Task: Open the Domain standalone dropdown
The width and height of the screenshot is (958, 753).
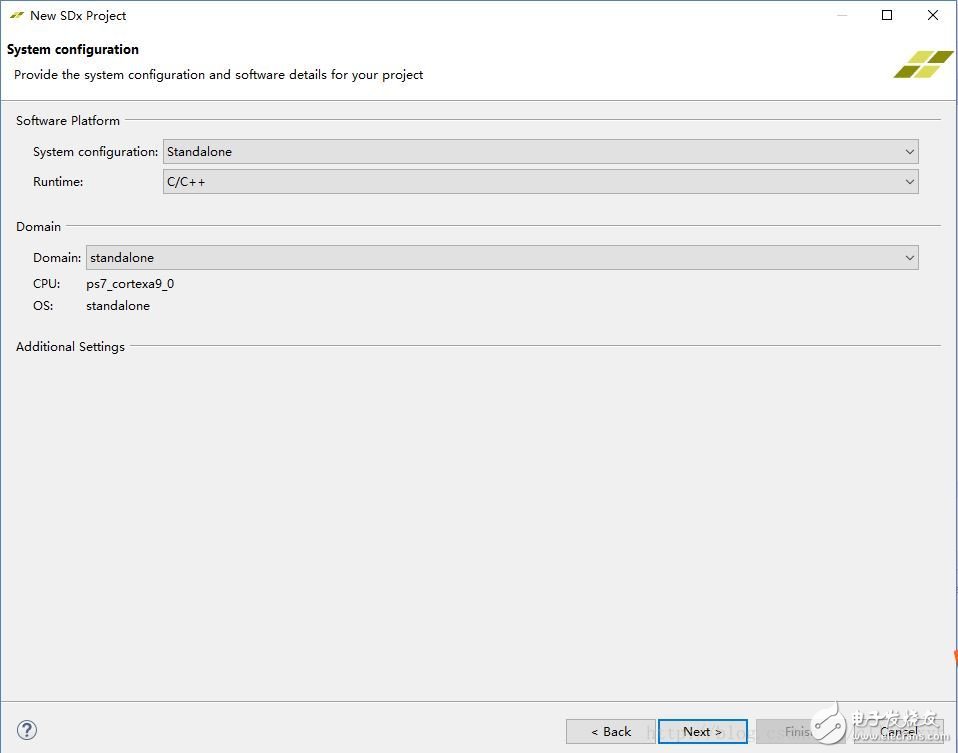Action: tap(502, 258)
